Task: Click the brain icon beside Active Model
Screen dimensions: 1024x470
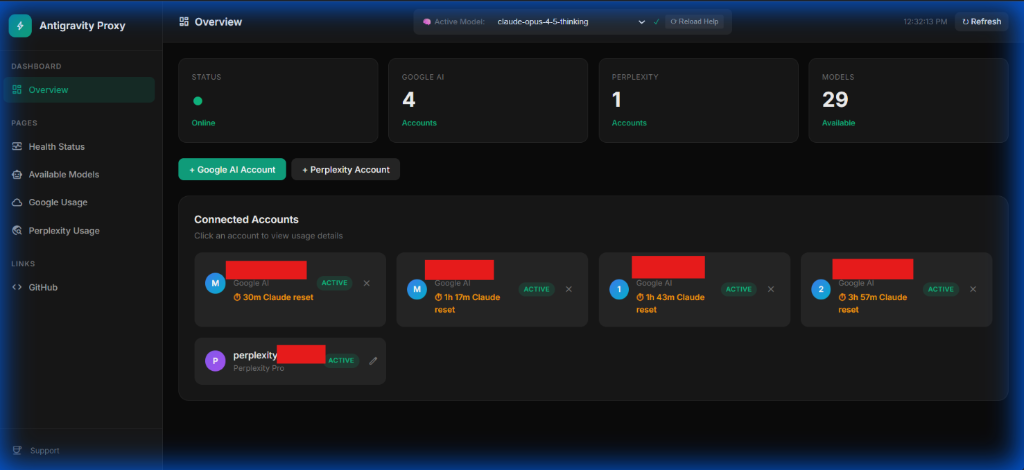Action: coord(427,22)
